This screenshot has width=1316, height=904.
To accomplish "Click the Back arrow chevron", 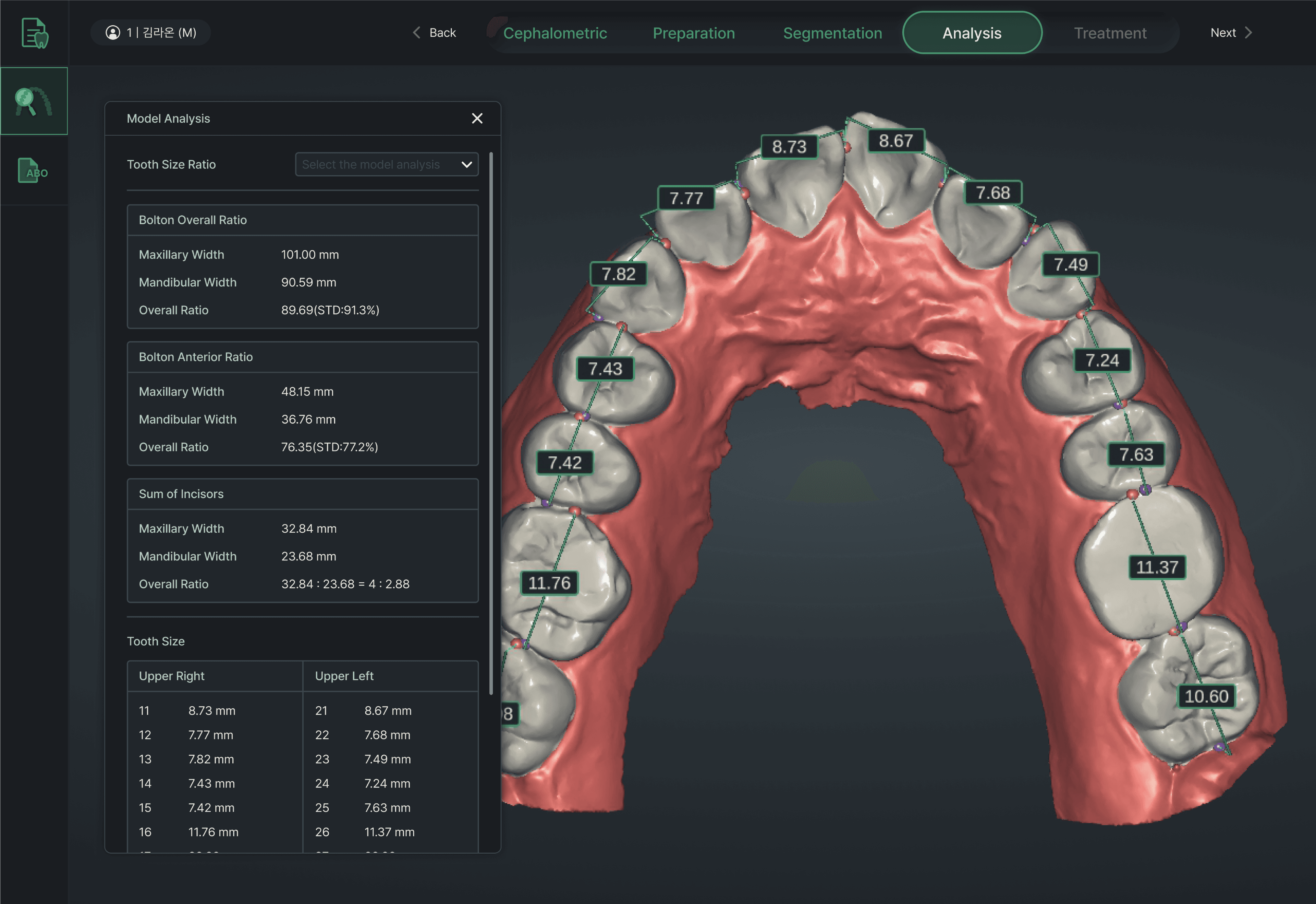I will coord(416,33).
